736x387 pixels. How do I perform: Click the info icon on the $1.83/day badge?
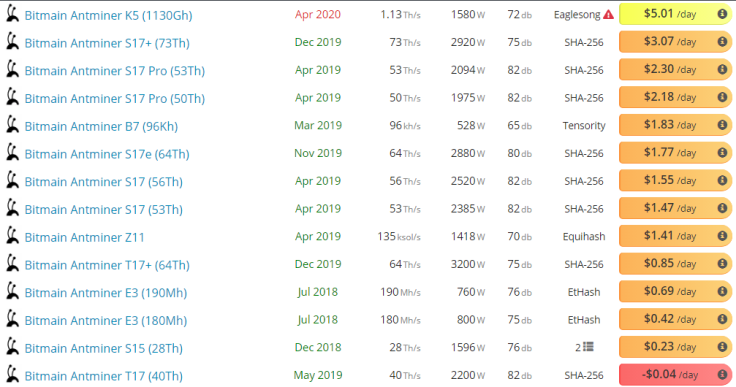tap(722, 125)
